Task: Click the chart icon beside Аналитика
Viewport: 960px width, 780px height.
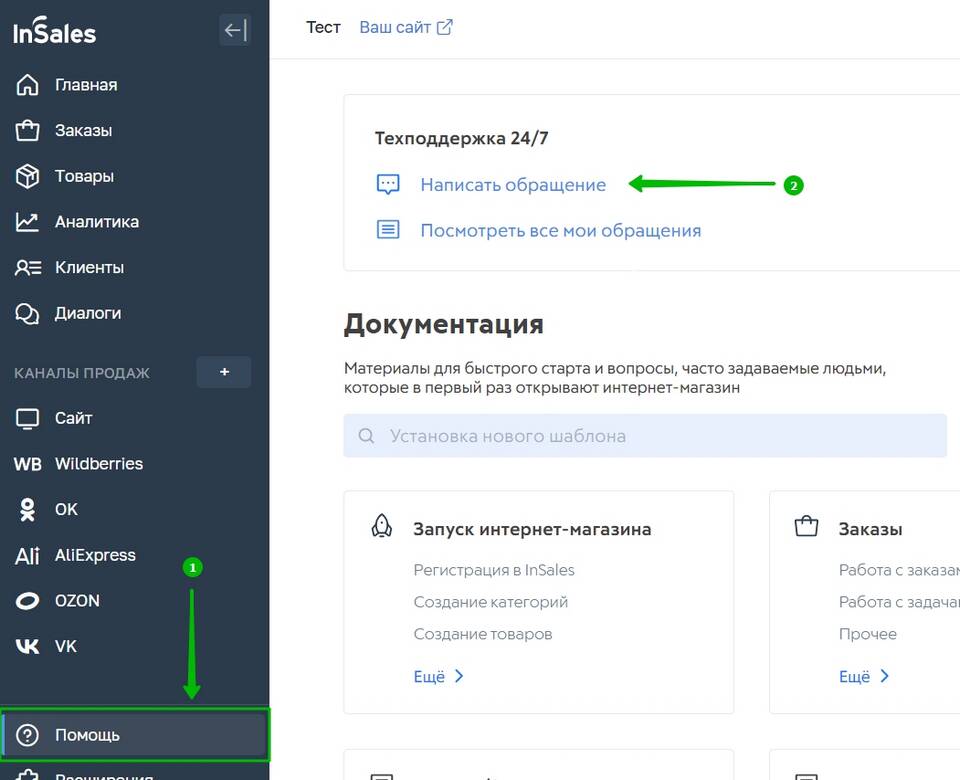Action: tap(27, 222)
